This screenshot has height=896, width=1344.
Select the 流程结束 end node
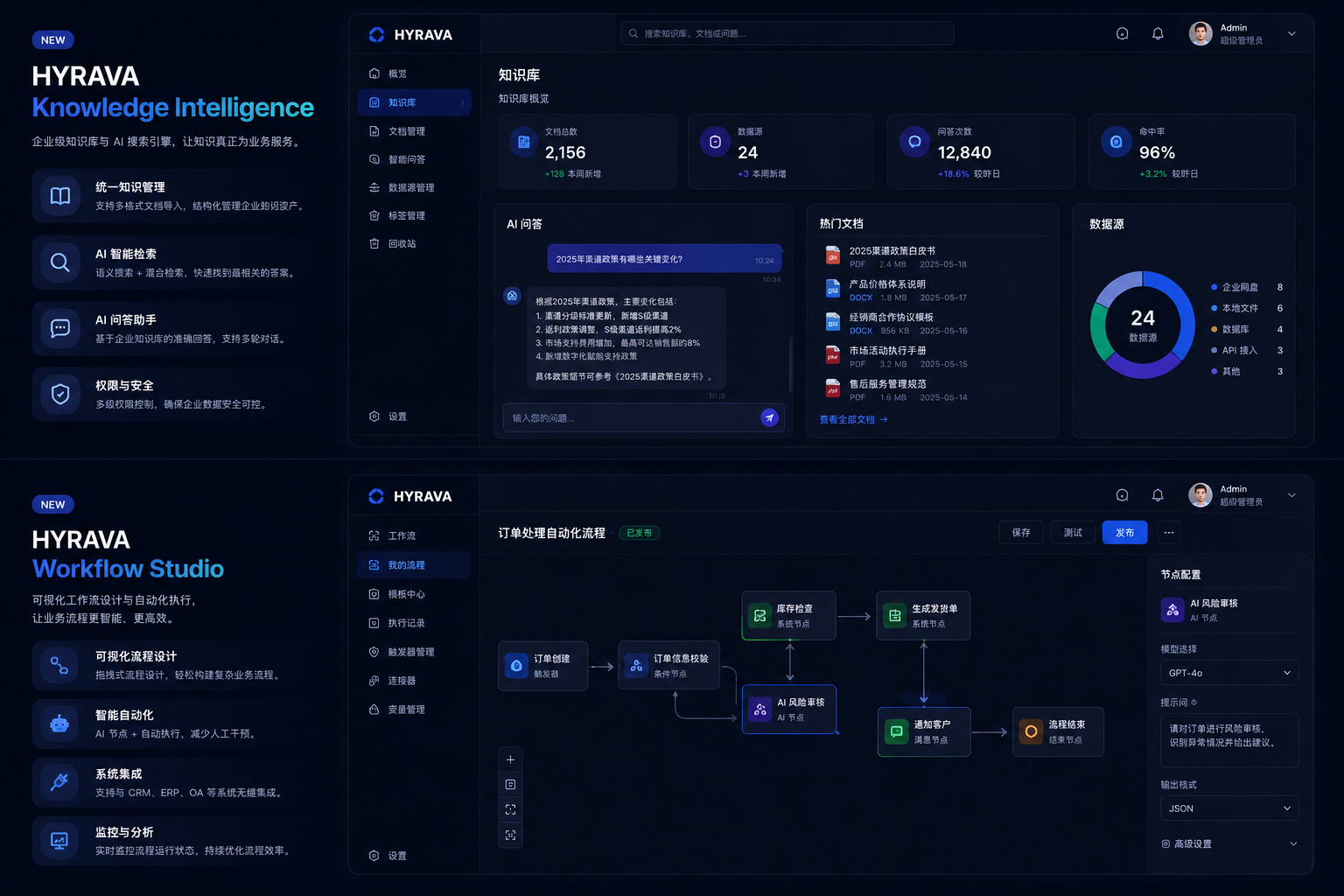1058,731
